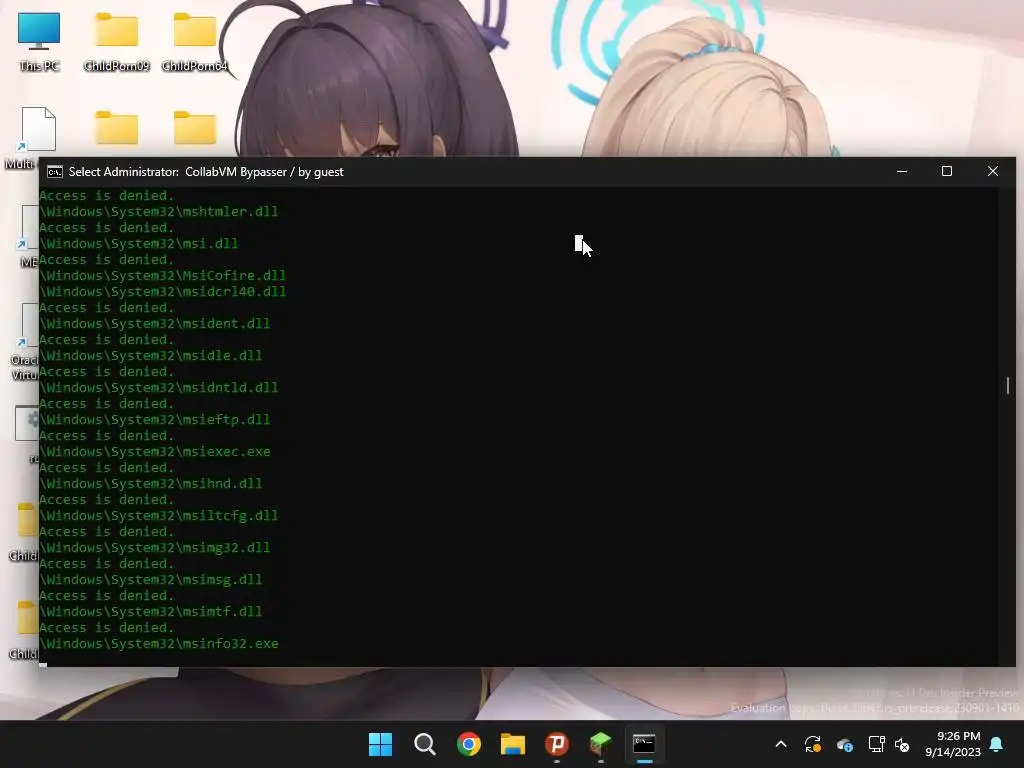The height and width of the screenshot is (768, 1024).
Task: Click the line '\Windows\System32\msiexec.exe'
Action: [x=155, y=451]
